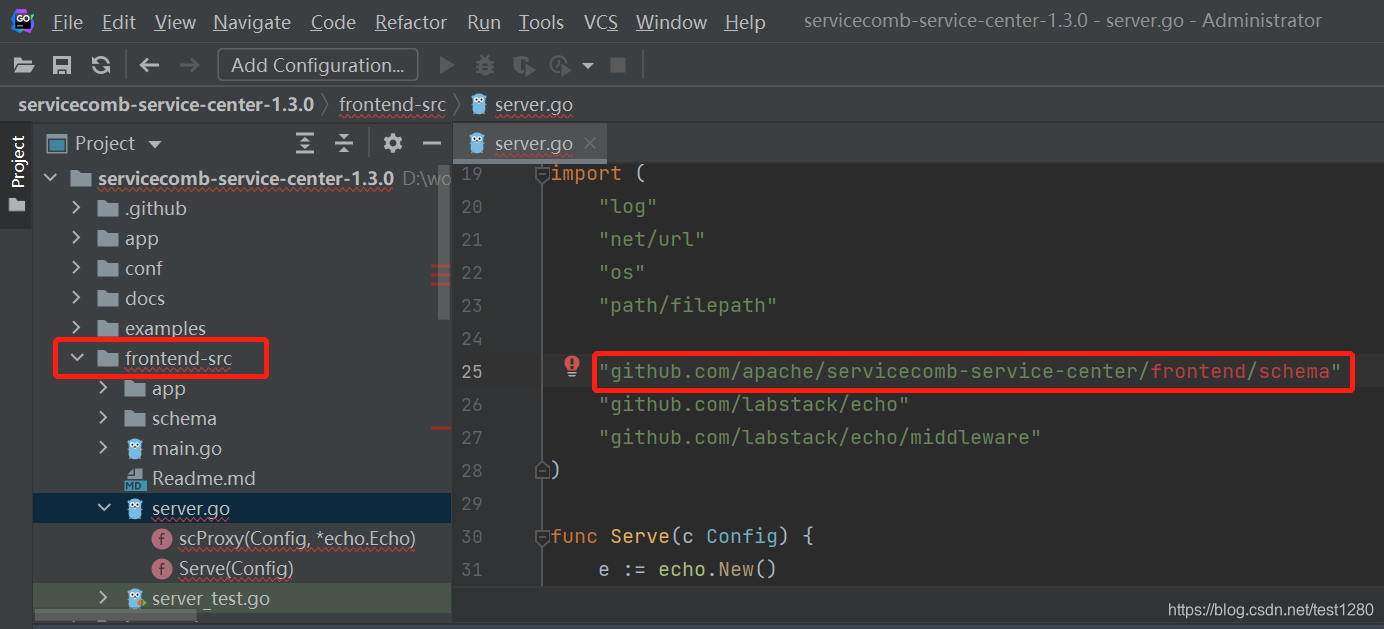Open the View menu

[x=175, y=21]
